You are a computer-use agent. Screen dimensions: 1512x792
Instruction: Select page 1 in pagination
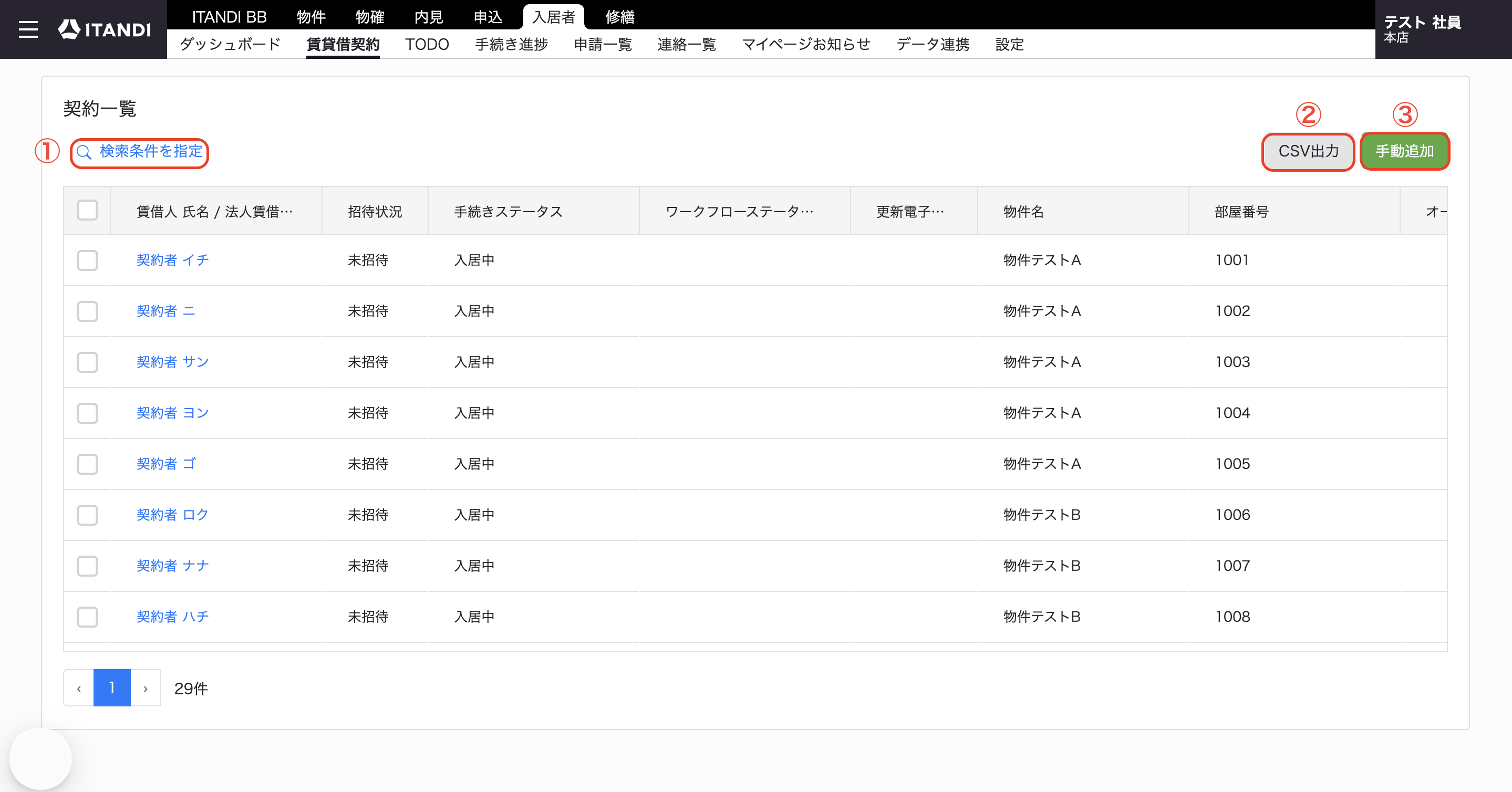(112, 688)
